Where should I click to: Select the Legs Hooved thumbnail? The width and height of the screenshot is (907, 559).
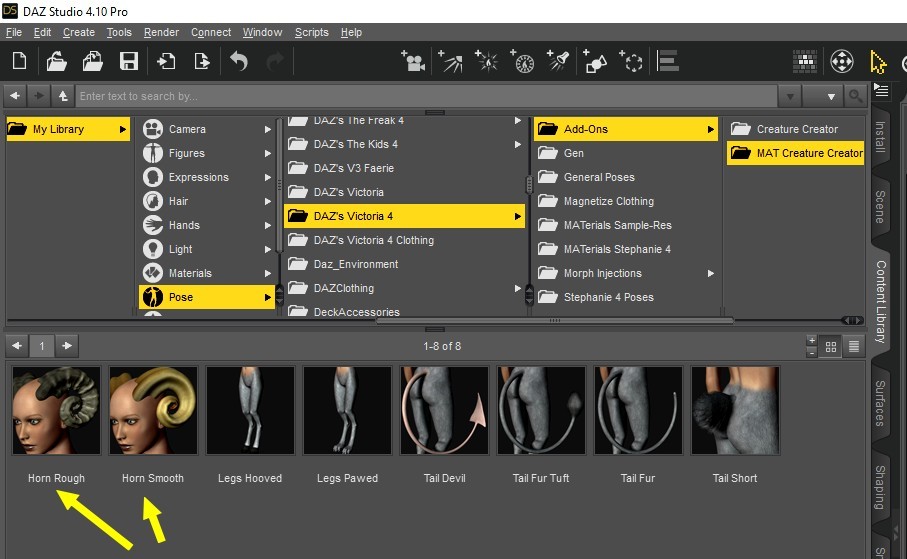[x=250, y=410]
